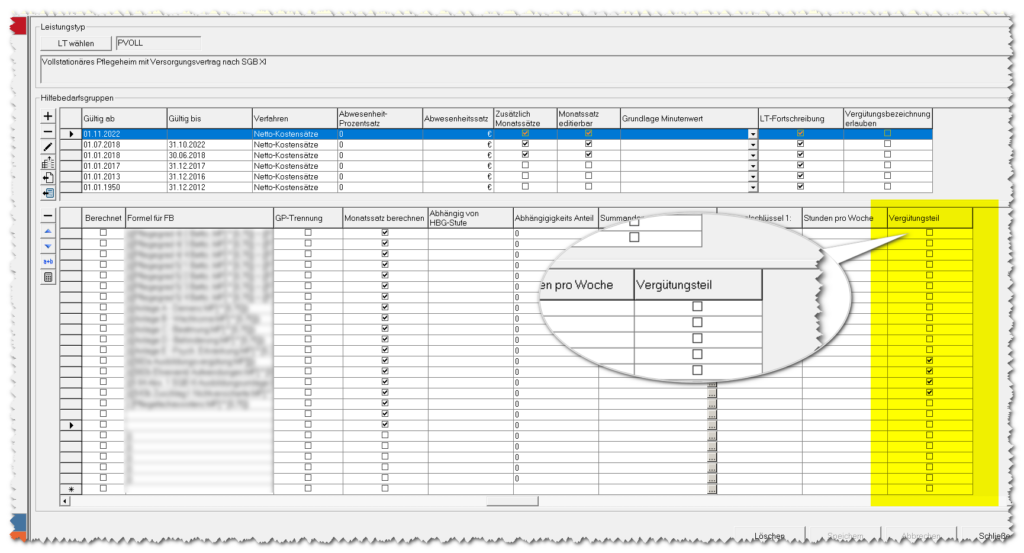The image size is (1024, 553).
Task: Click the asterisk new-row marker in the formula table
Action: click(71, 489)
